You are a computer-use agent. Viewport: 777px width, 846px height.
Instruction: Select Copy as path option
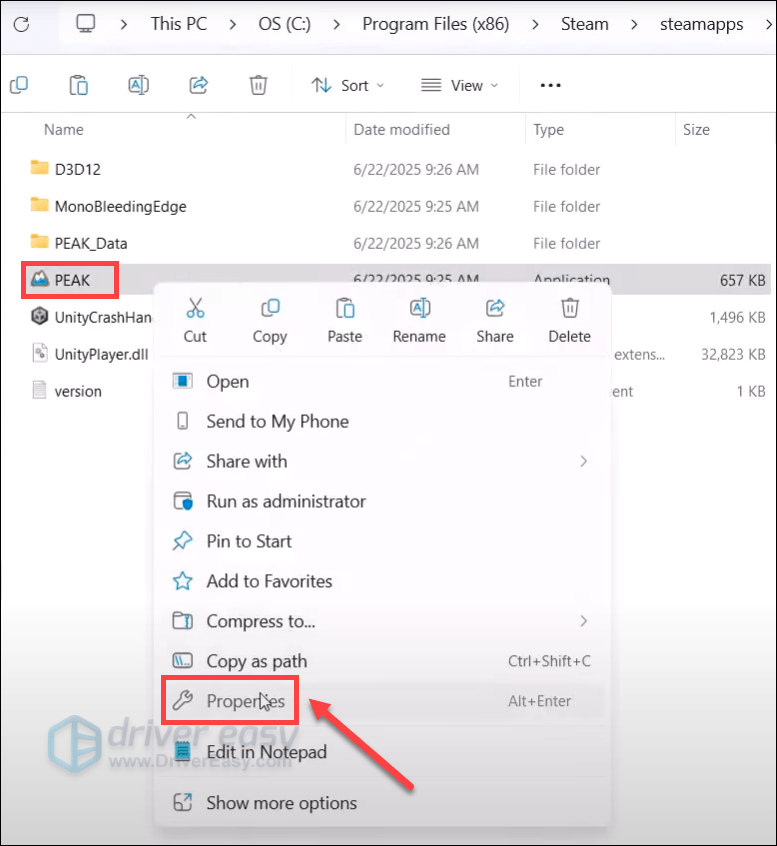pos(256,661)
